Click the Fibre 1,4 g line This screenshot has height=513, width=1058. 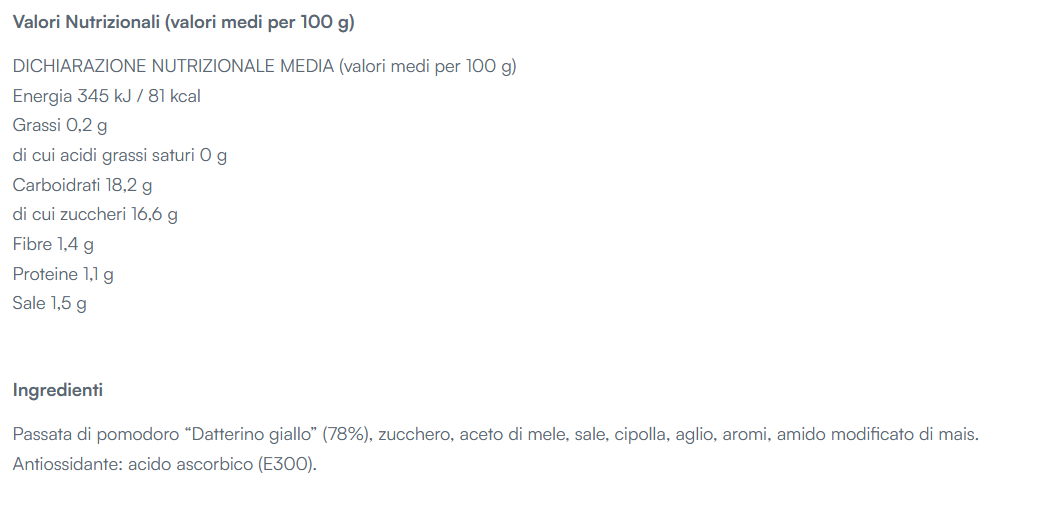pyautogui.click(x=53, y=244)
